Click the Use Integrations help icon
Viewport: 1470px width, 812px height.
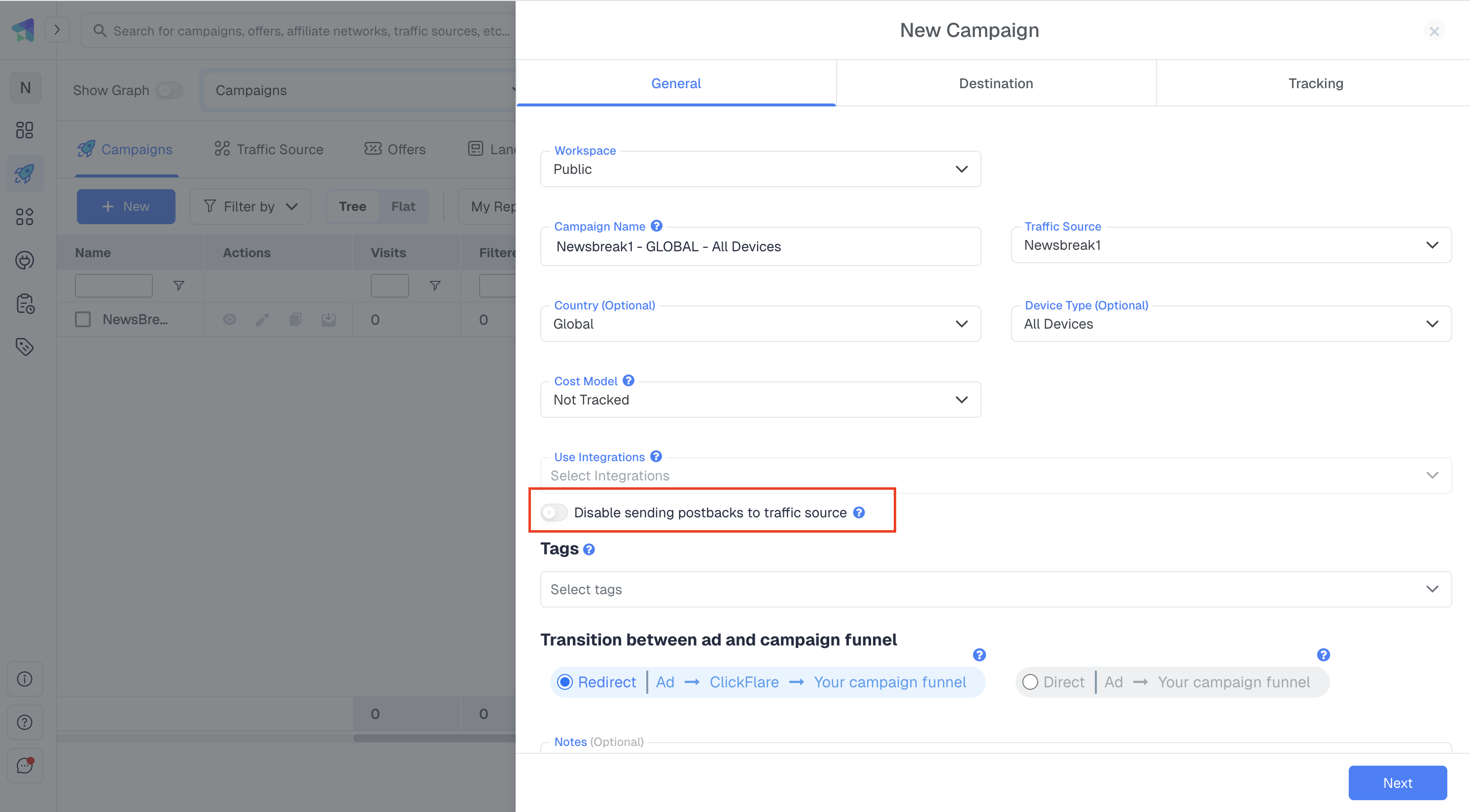(656, 456)
